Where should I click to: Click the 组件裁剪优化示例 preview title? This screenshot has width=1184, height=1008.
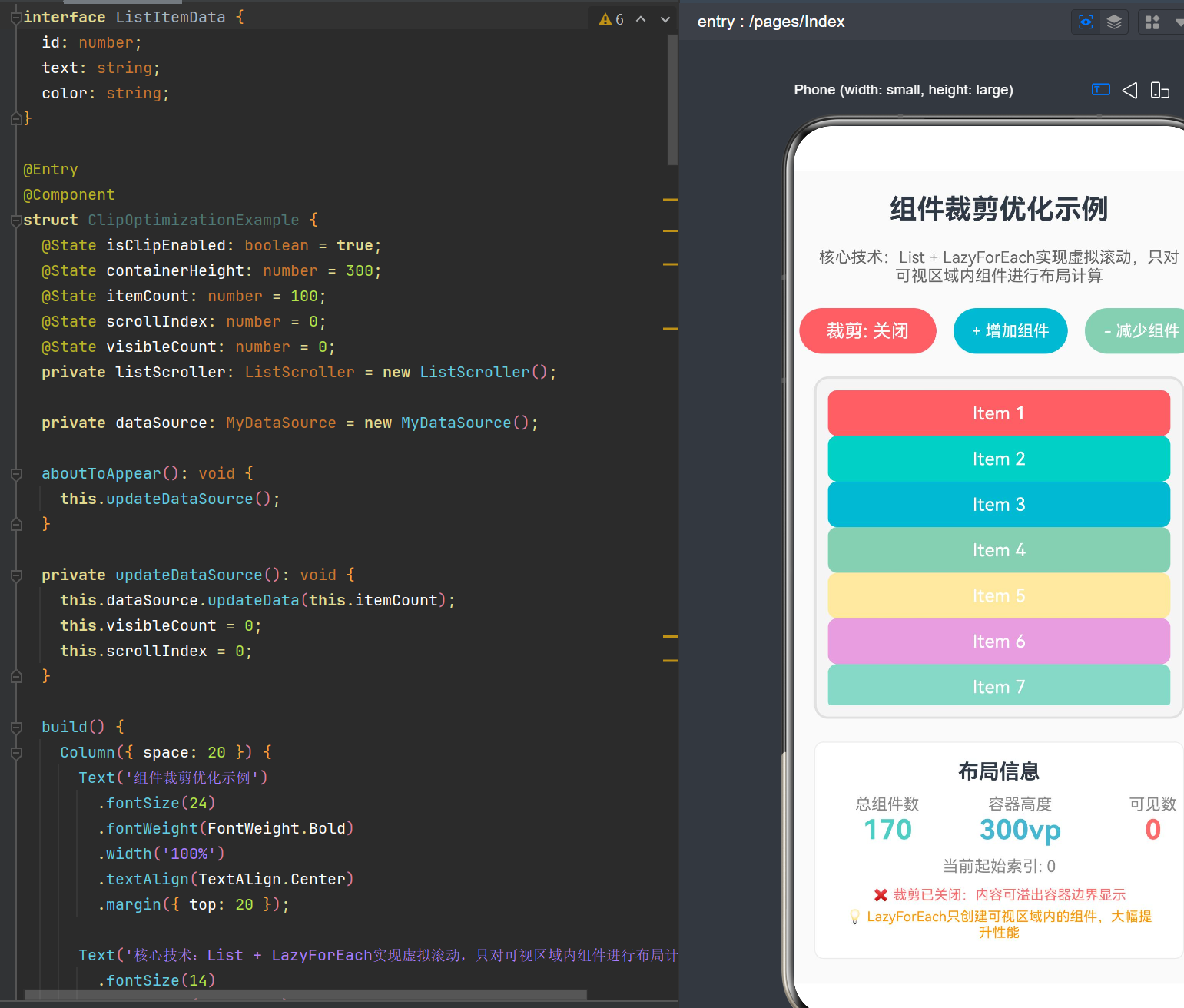[x=999, y=209]
